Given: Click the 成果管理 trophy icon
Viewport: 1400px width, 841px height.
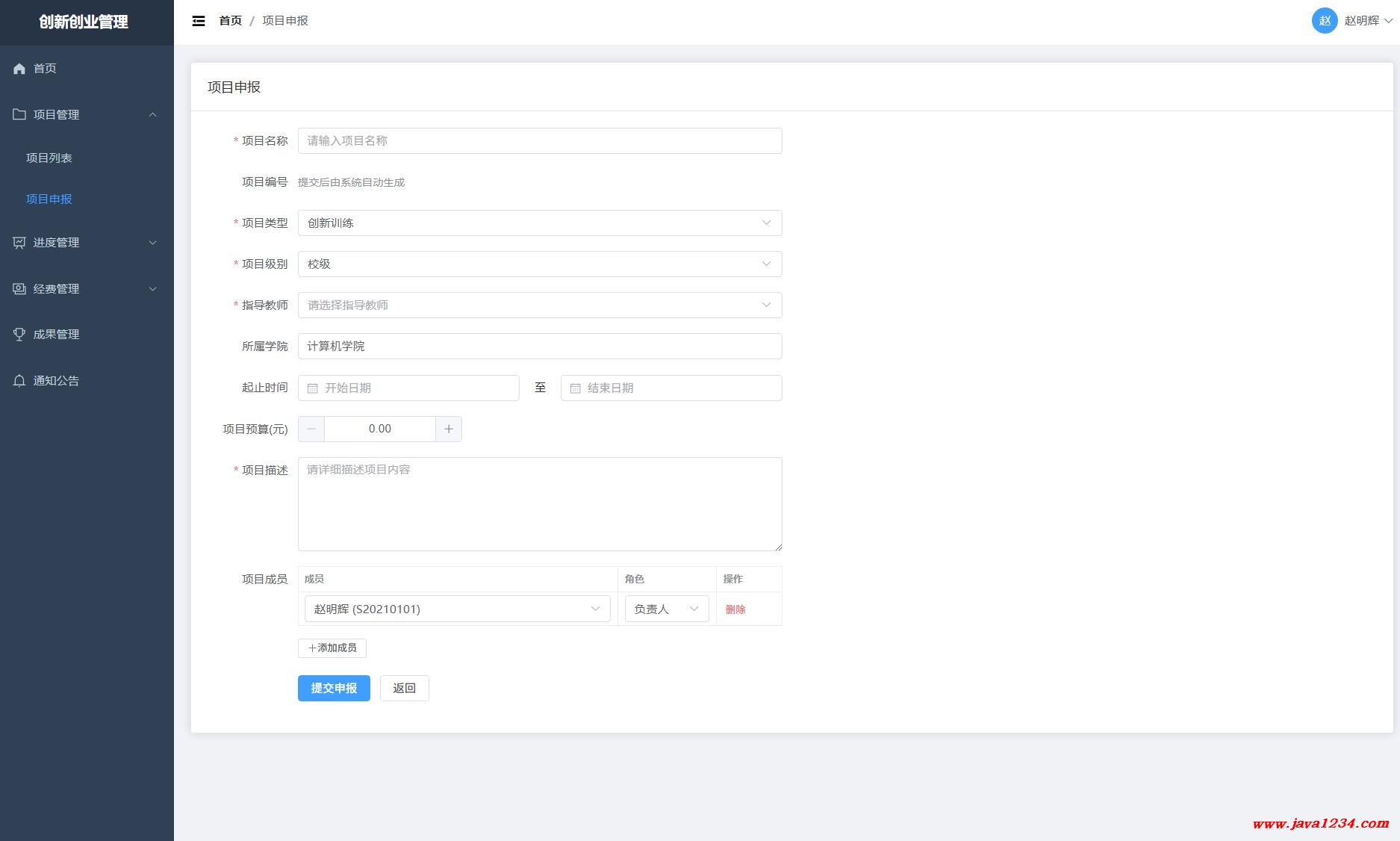Looking at the screenshot, I should pos(19,335).
